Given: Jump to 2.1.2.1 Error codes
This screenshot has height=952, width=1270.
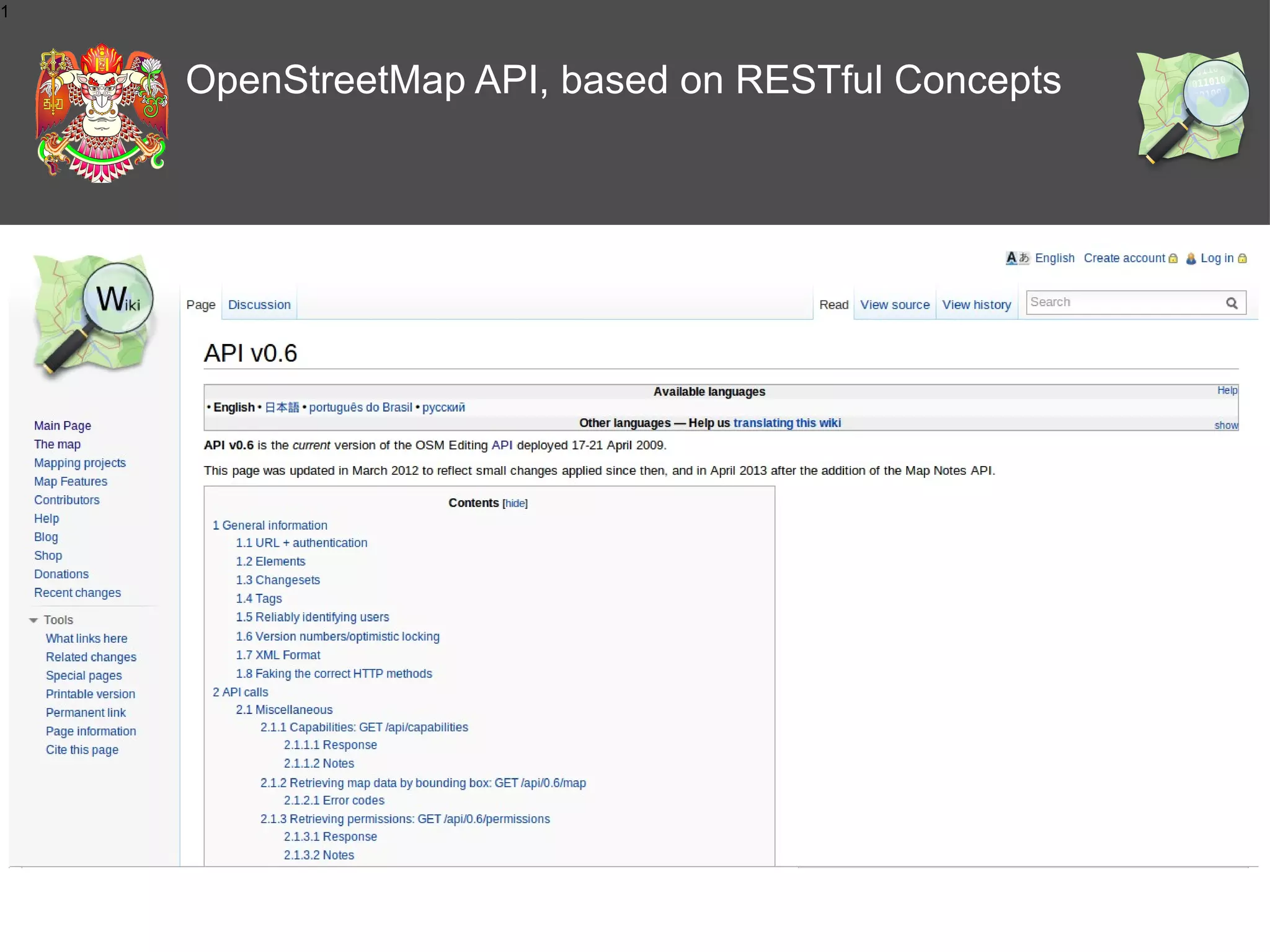Looking at the screenshot, I should click(334, 801).
